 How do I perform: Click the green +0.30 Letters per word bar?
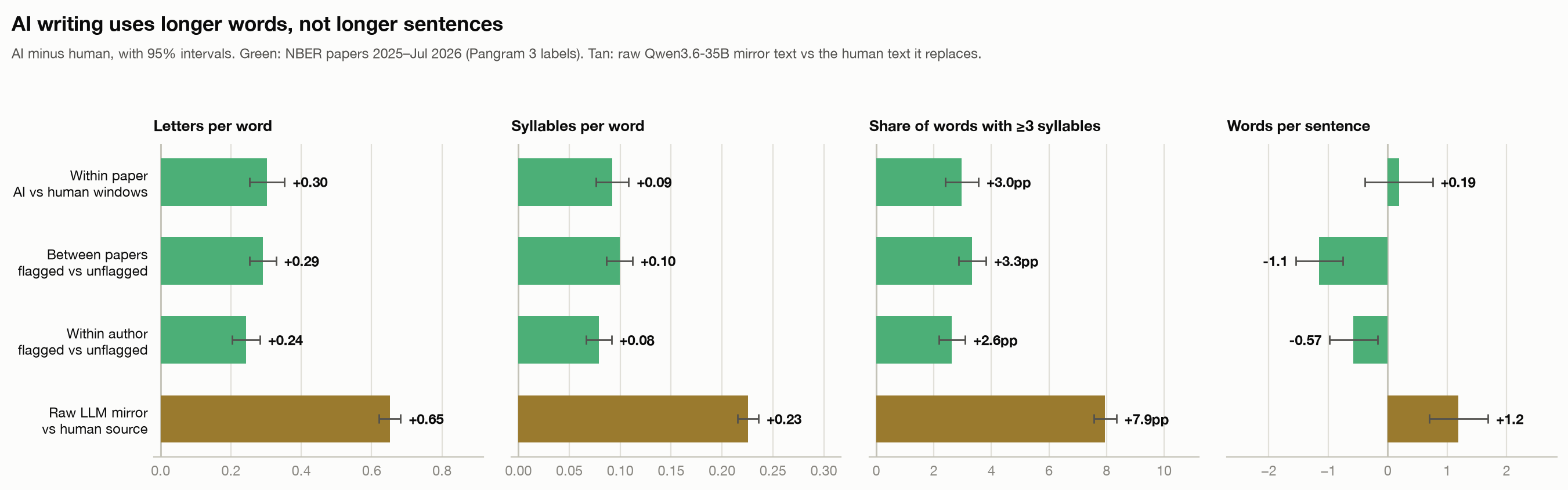pos(214,182)
